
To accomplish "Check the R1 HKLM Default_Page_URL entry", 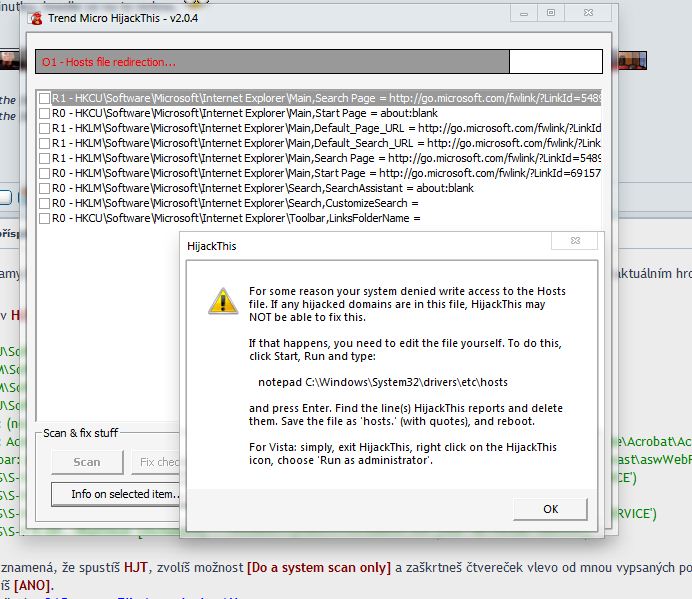I will 44,128.
